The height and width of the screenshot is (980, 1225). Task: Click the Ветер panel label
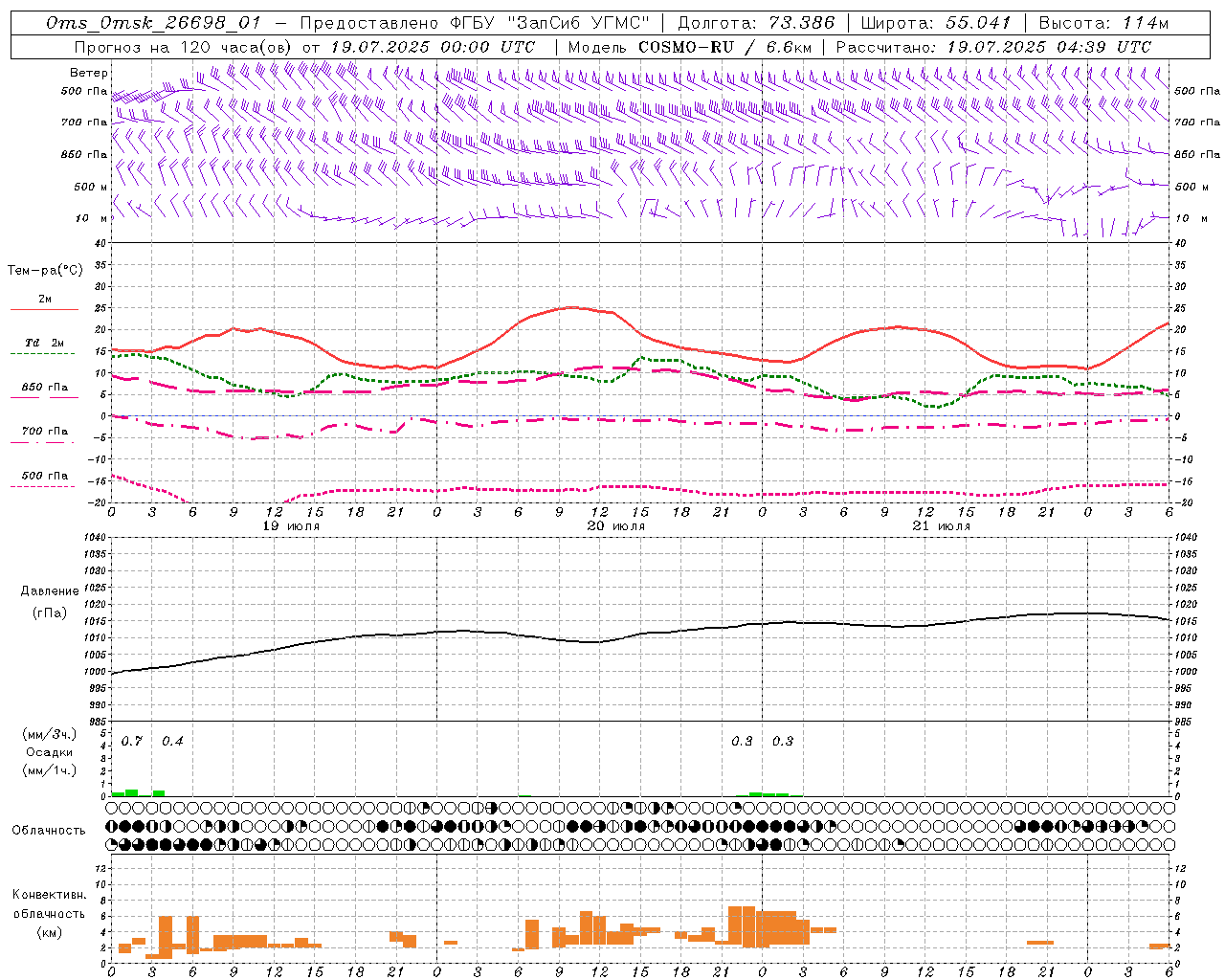pos(89,73)
